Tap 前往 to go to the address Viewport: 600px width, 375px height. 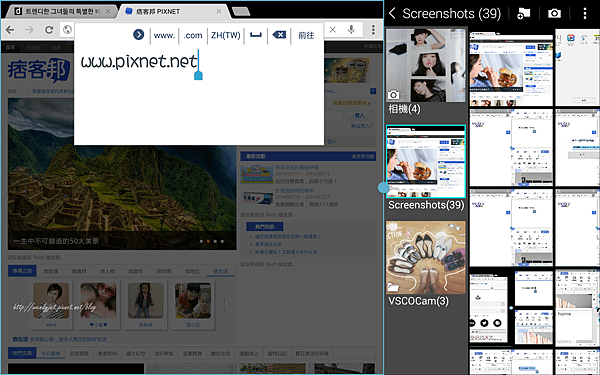(306, 35)
